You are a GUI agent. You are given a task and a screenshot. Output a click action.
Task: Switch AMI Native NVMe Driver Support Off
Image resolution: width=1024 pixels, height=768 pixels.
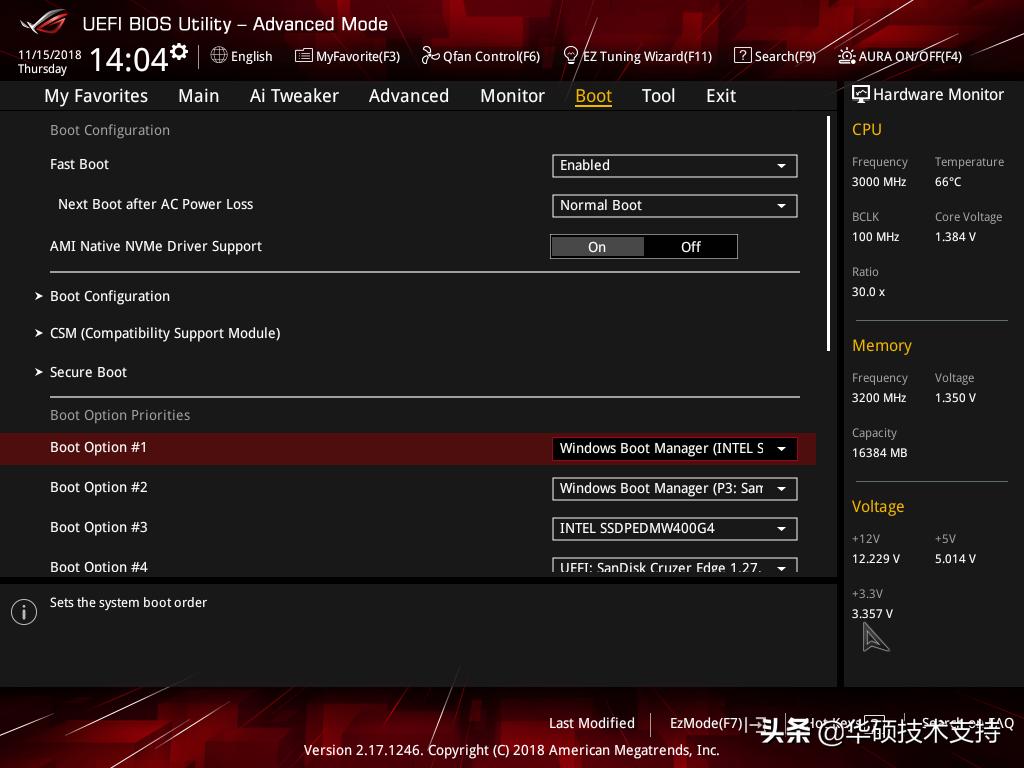pos(690,247)
